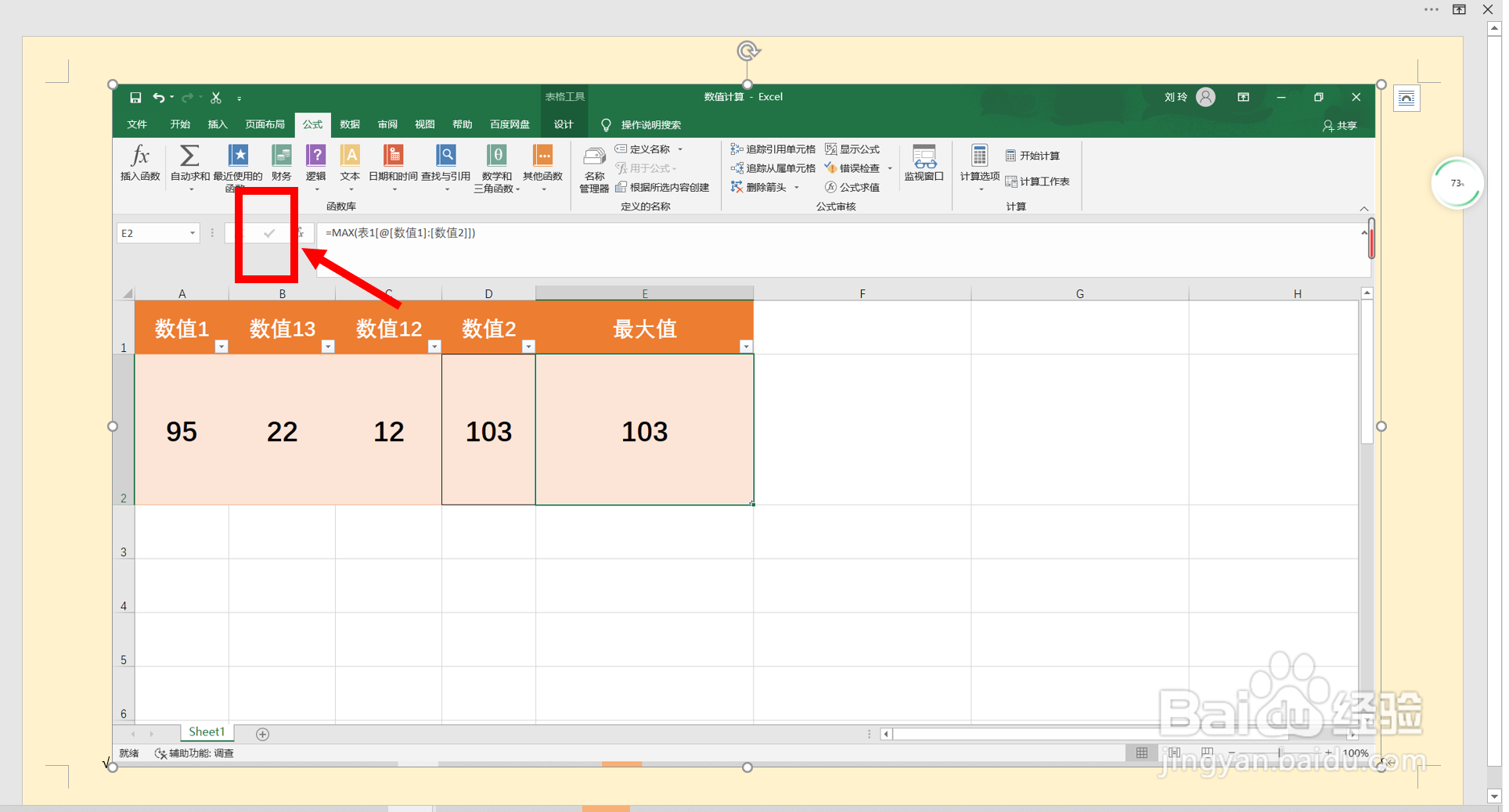
Task: Increase zoom using the zoom slider
Action: 1328,753
